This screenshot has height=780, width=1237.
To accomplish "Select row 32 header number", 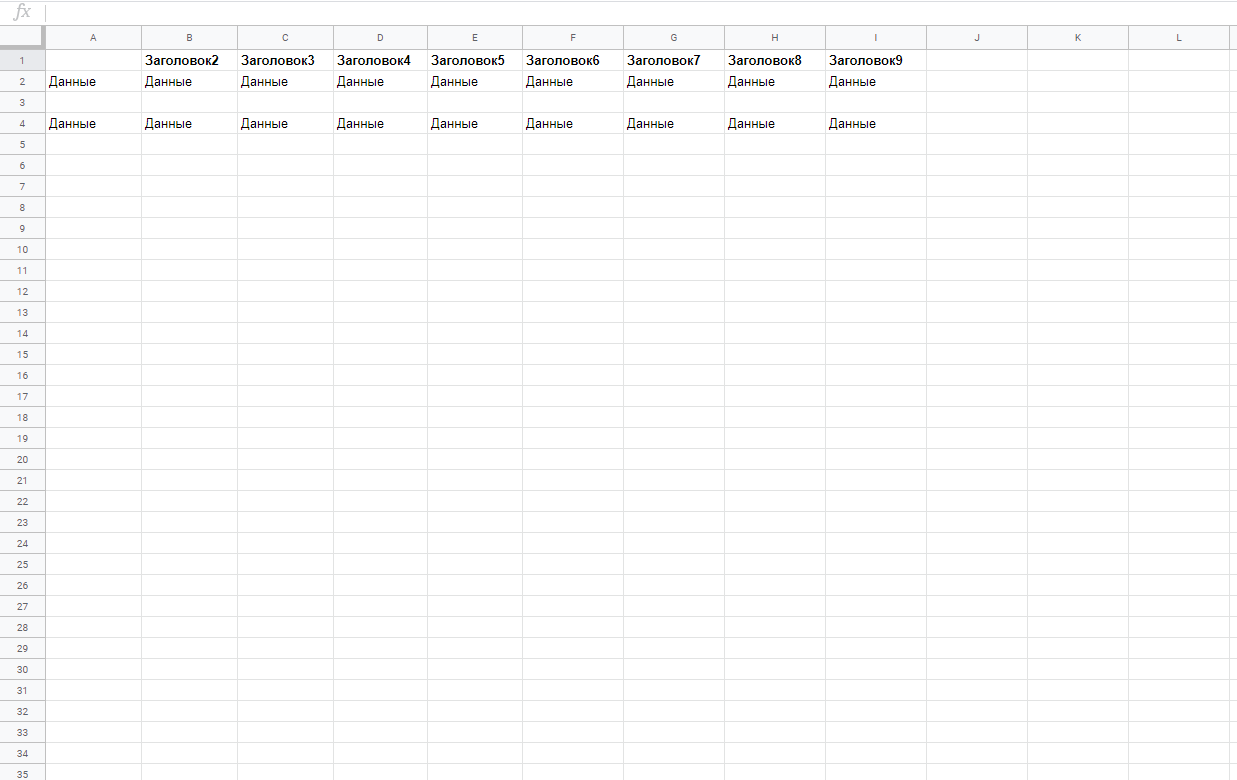I will (22, 711).
